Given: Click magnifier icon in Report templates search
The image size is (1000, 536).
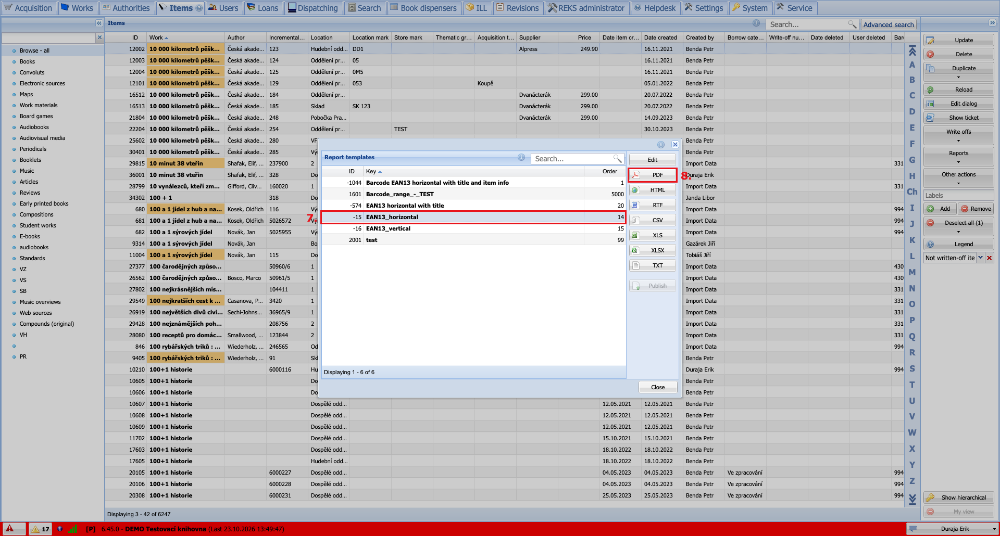Looking at the screenshot, I should coord(617,158).
